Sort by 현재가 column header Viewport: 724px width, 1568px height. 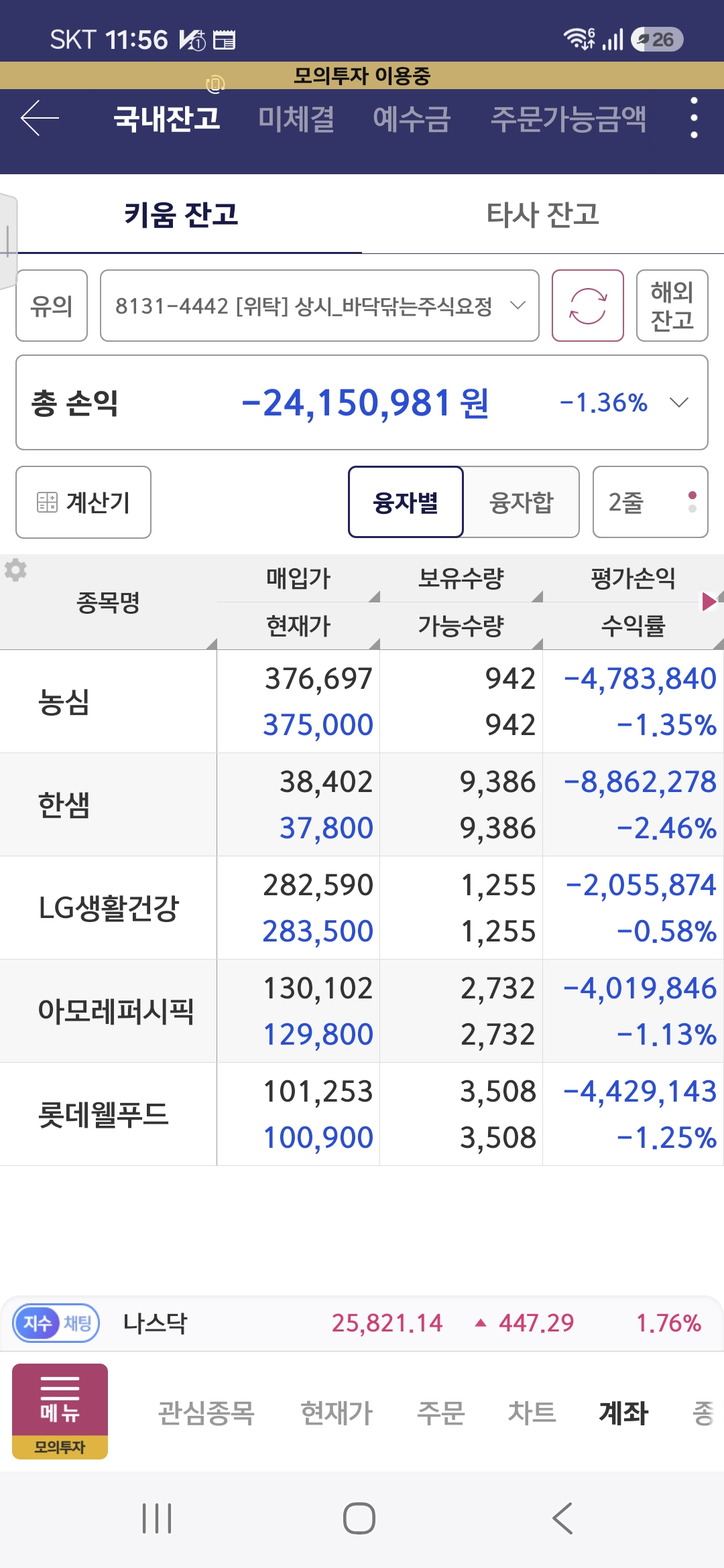coord(298,626)
